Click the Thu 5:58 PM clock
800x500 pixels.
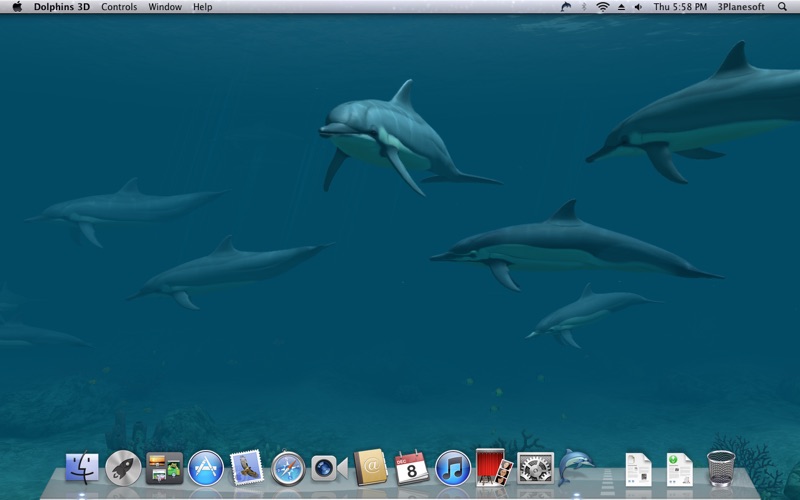680,7
